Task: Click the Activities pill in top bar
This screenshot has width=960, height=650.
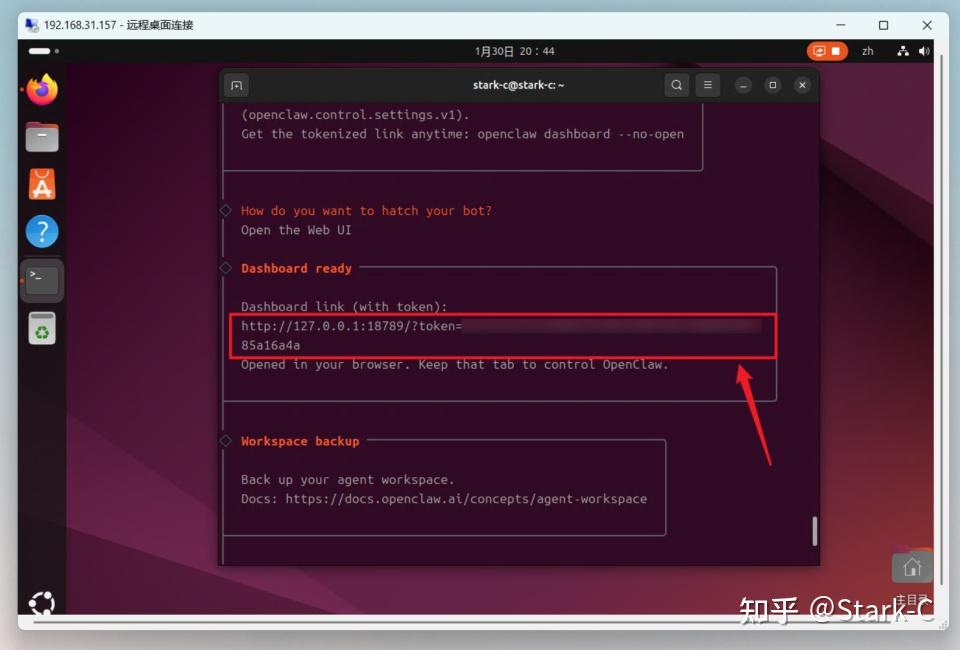Action: (x=43, y=51)
